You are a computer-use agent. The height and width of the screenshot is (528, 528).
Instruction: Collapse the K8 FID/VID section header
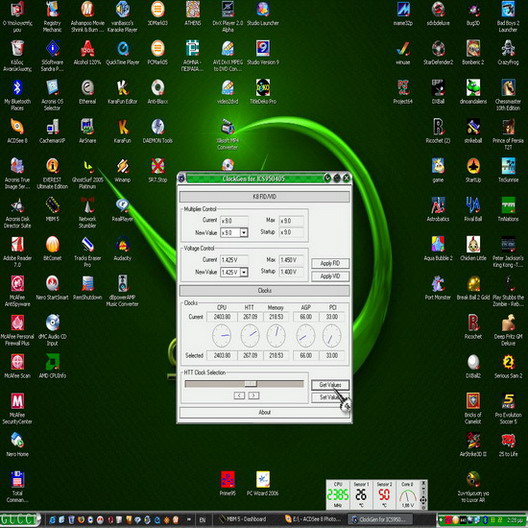(264, 197)
